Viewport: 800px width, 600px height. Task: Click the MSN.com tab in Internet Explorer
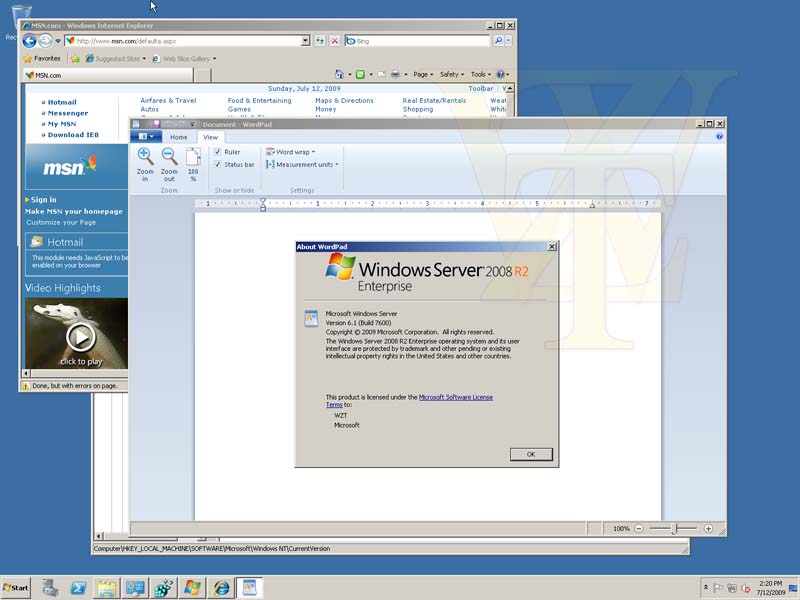click(109, 75)
